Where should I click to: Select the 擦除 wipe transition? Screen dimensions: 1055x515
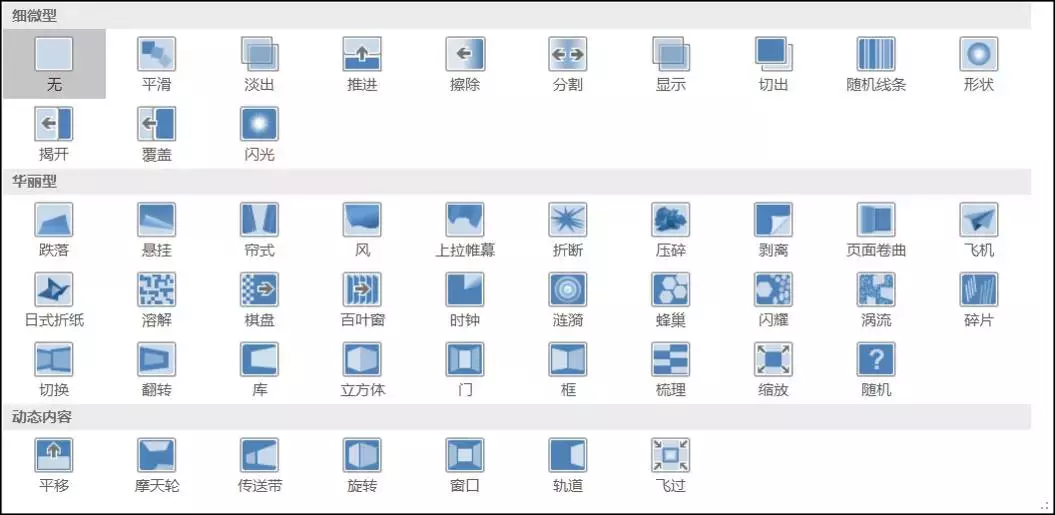tap(465, 64)
